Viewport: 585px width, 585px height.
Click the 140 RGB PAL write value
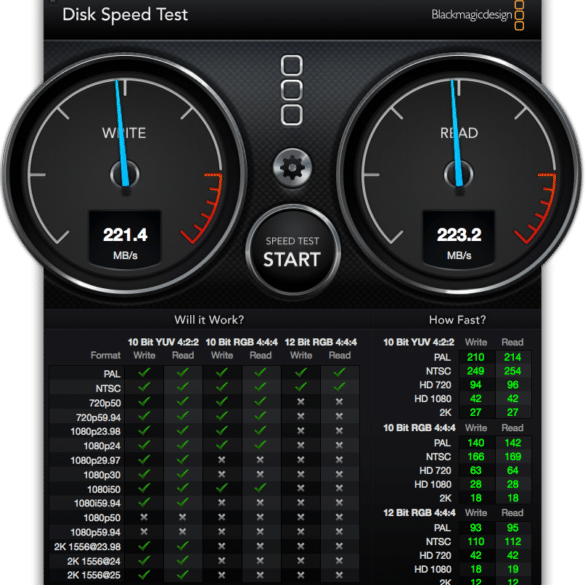click(x=476, y=443)
